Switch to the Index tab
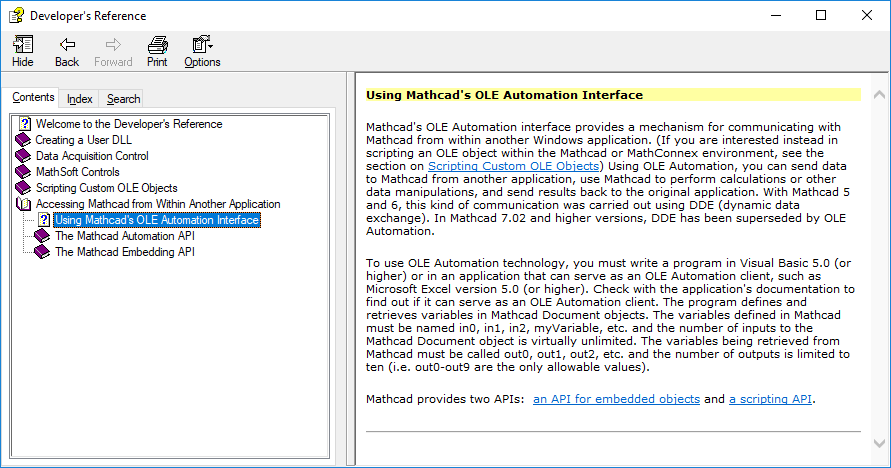891x468 pixels. click(80, 99)
